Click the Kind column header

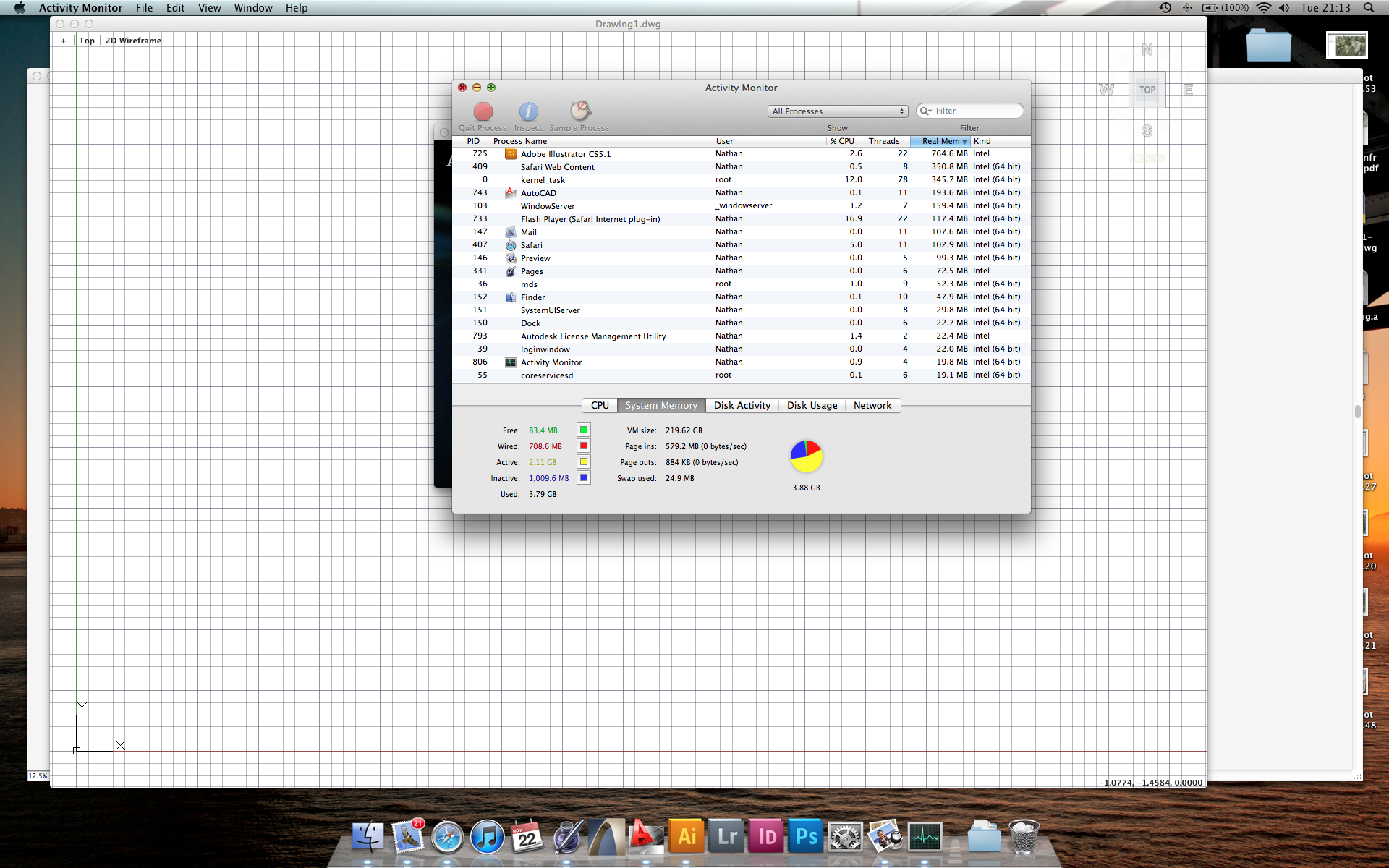click(1000, 141)
